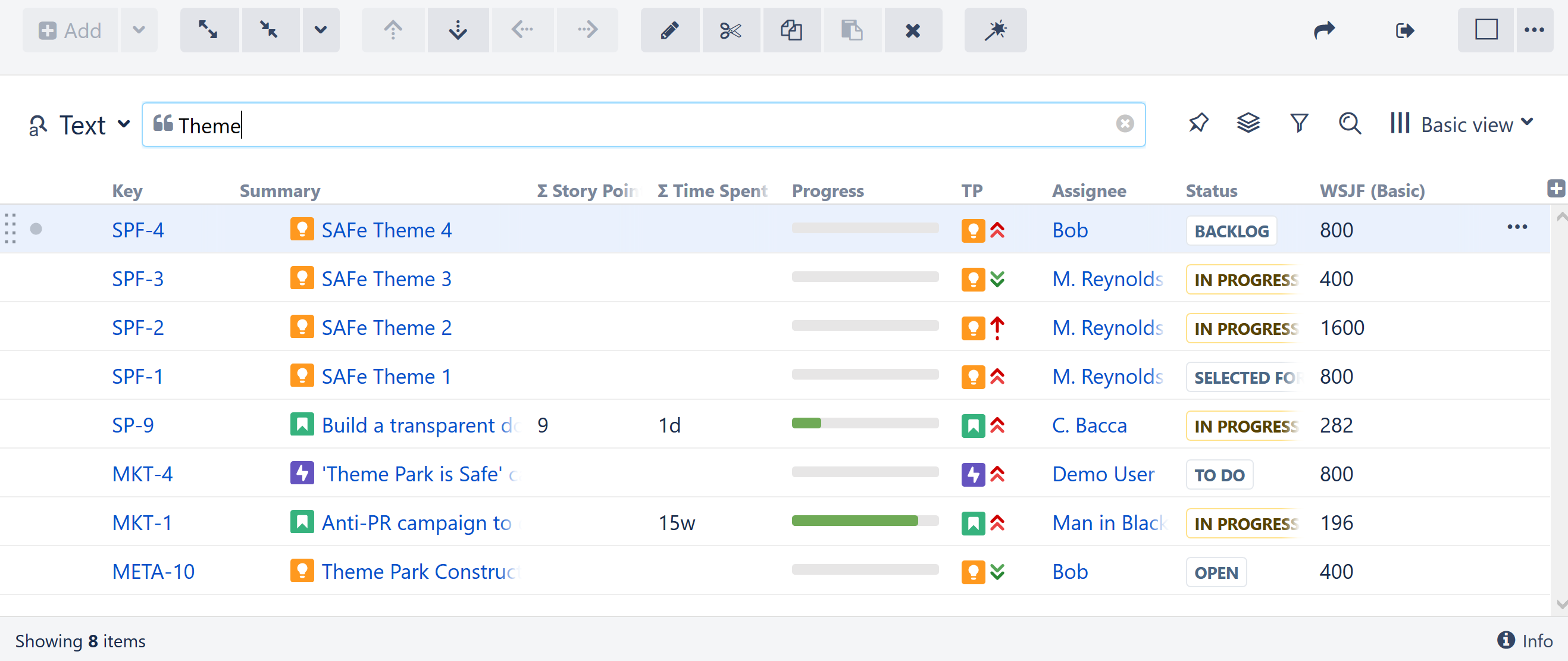
Task: Click the expand all arrows icon
Action: [x=209, y=30]
